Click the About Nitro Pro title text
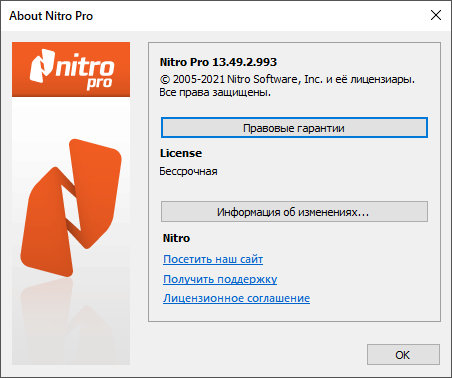The image size is (452, 378). (51, 16)
